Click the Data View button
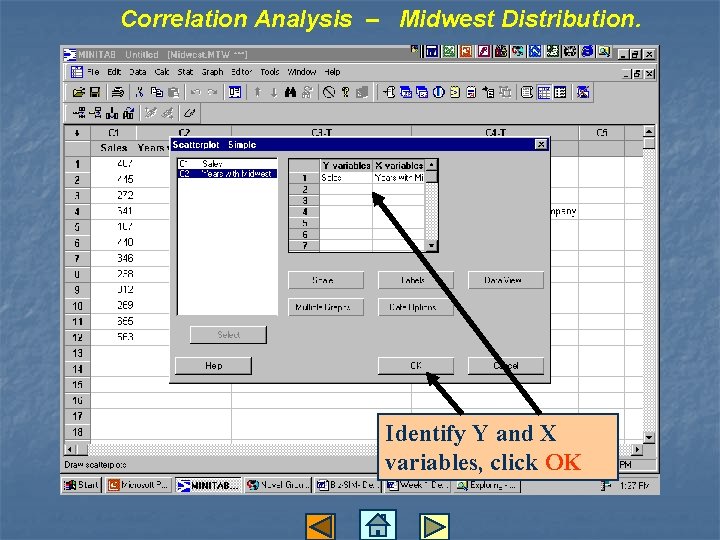The width and height of the screenshot is (720, 540). tap(506, 280)
